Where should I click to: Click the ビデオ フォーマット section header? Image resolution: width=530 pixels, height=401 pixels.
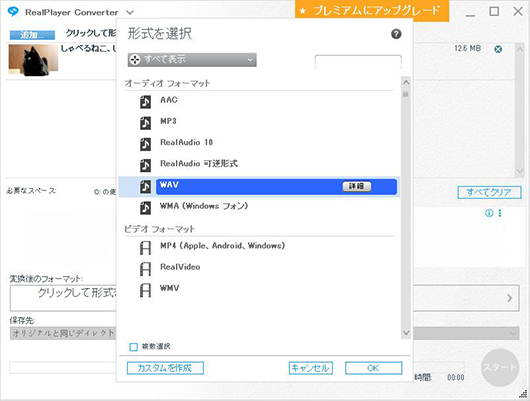click(159, 229)
